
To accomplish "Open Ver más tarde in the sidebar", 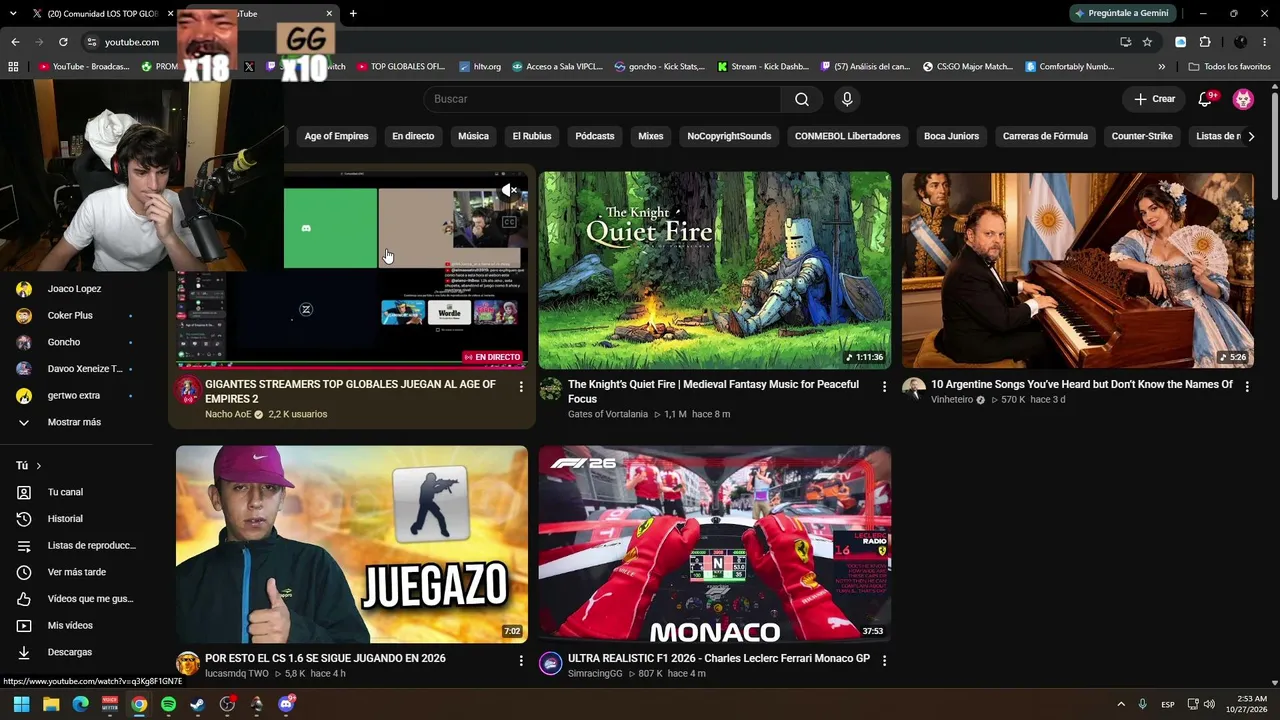I will click(x=76, y=572).
